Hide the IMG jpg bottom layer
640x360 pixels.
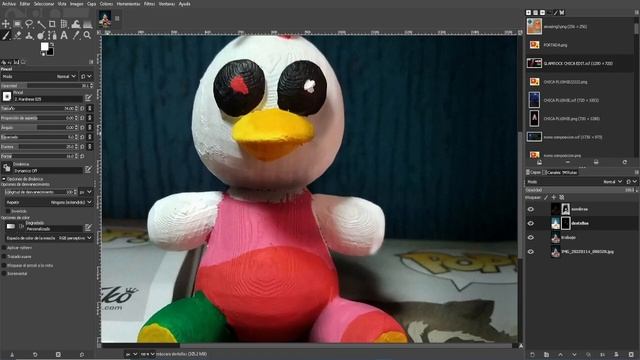tap(531, 252)
